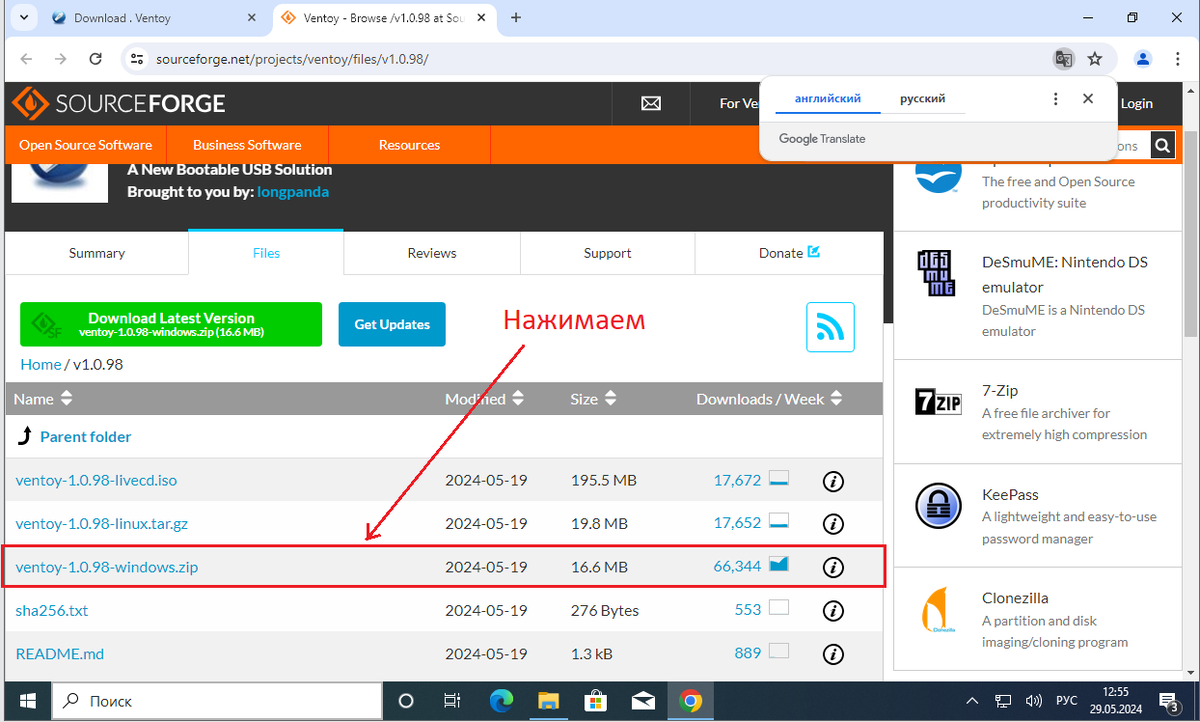
Task: Open longpanda author link
Action: (x=293, y=191)
